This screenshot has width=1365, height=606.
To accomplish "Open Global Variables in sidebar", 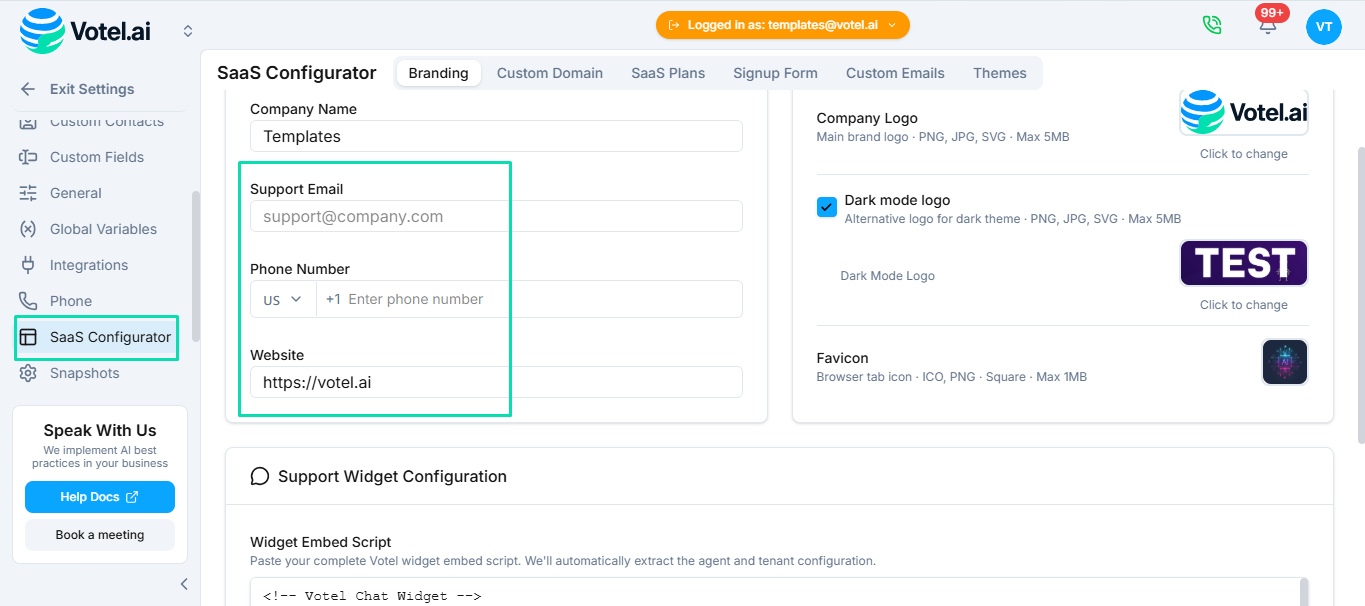I will (103, 229).
